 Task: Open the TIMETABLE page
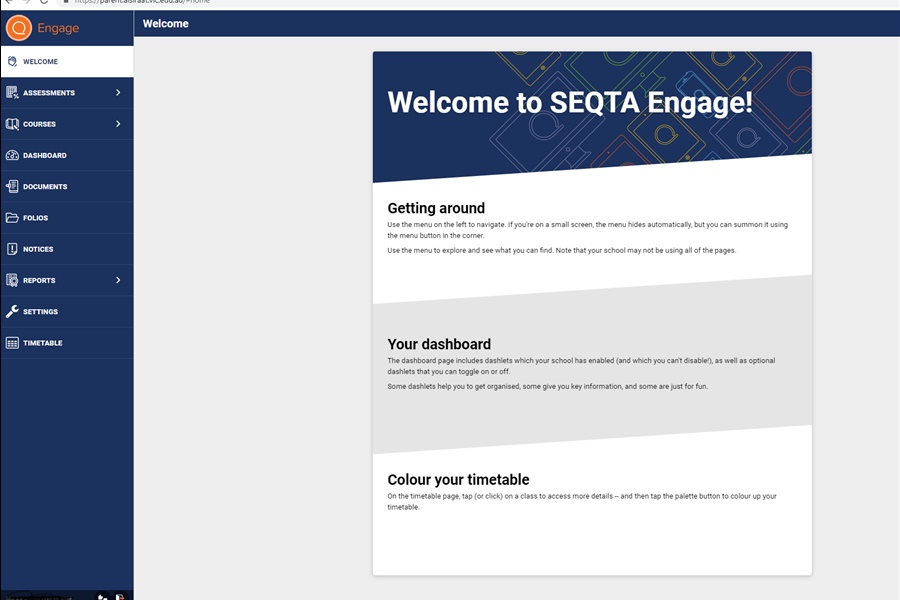pyautogui.click(x=67, y=343)
